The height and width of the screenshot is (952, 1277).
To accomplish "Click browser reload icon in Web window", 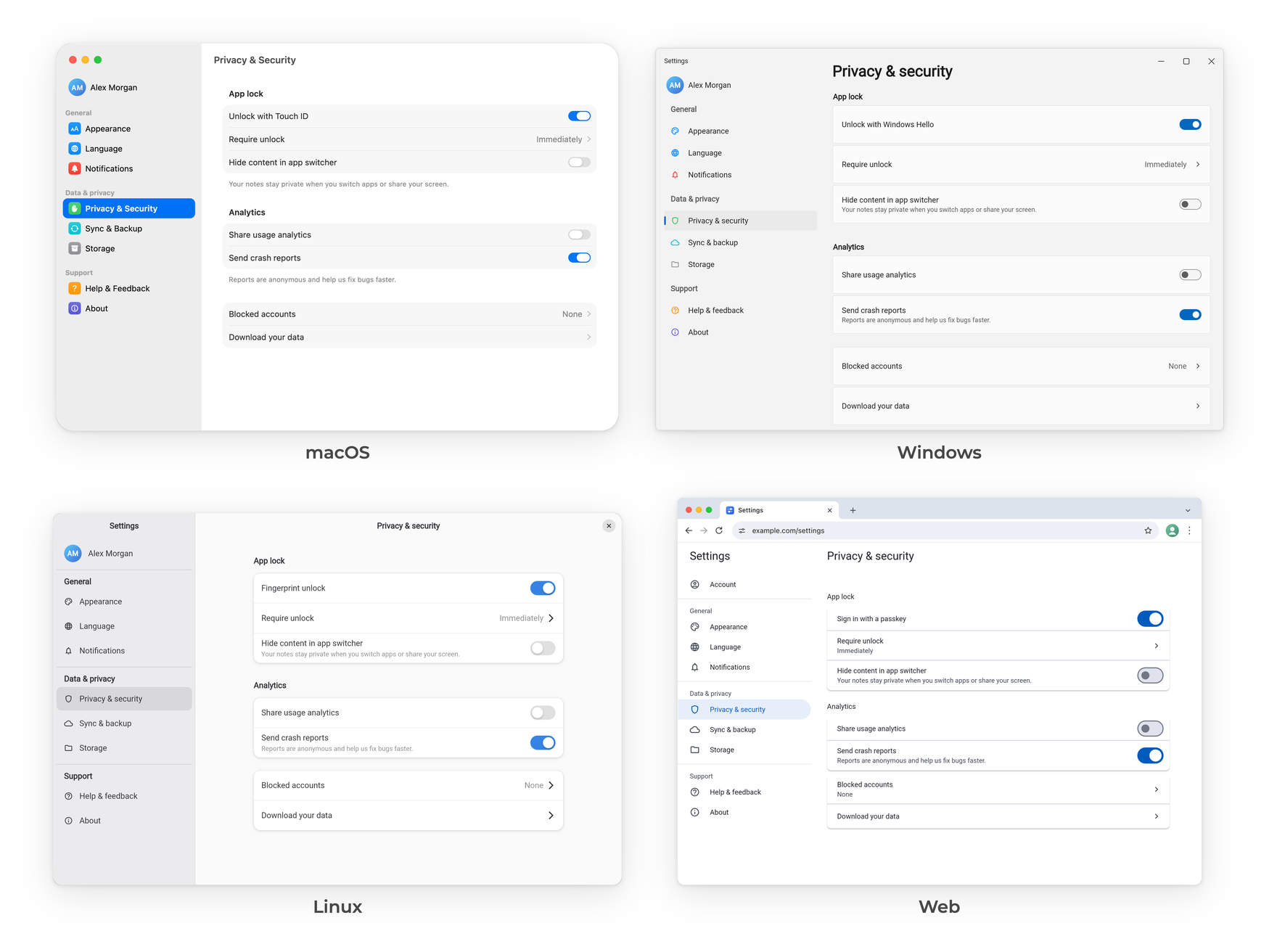I will [719, 530].
